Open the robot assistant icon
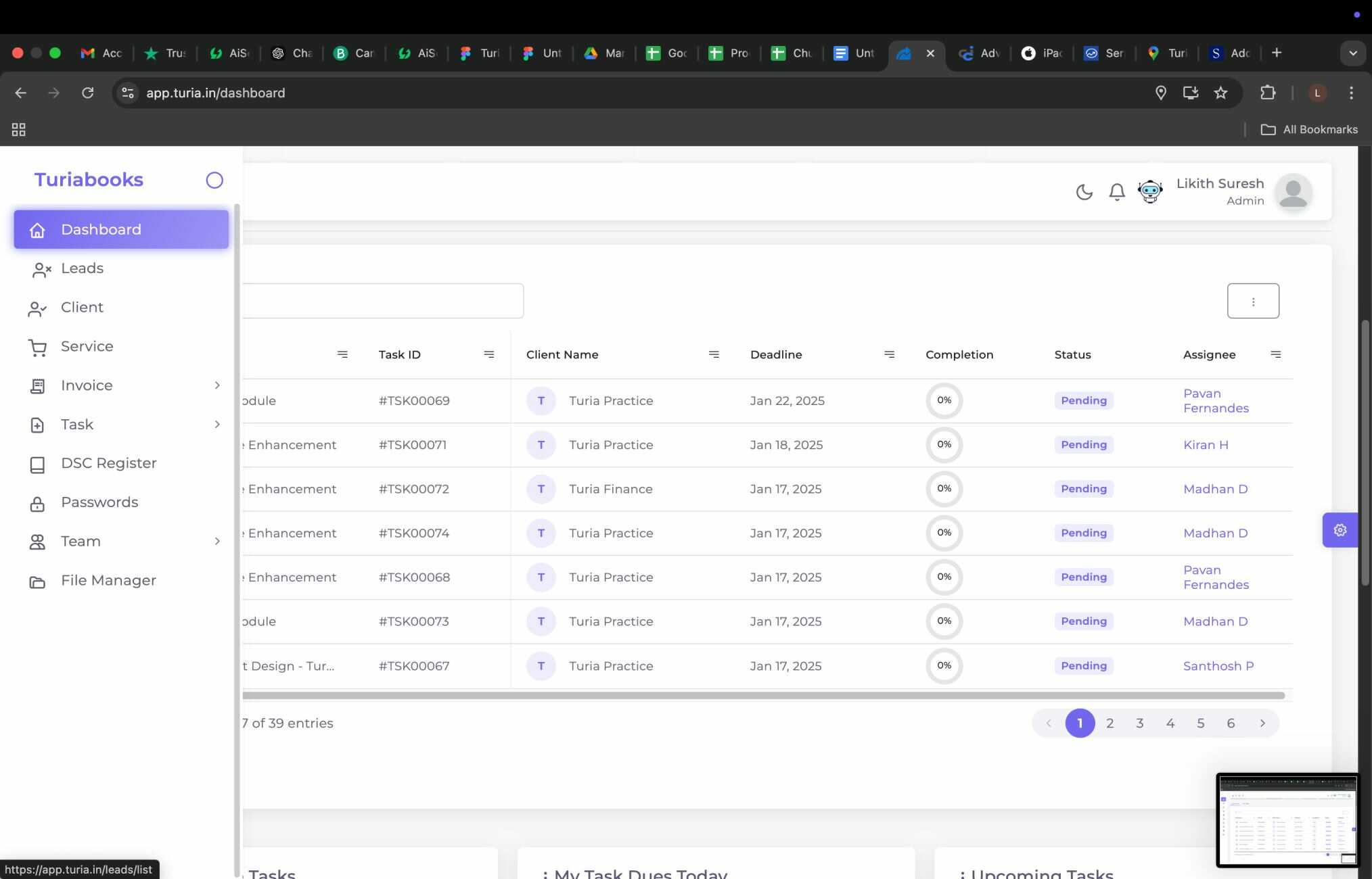 tap(1150, 192)
